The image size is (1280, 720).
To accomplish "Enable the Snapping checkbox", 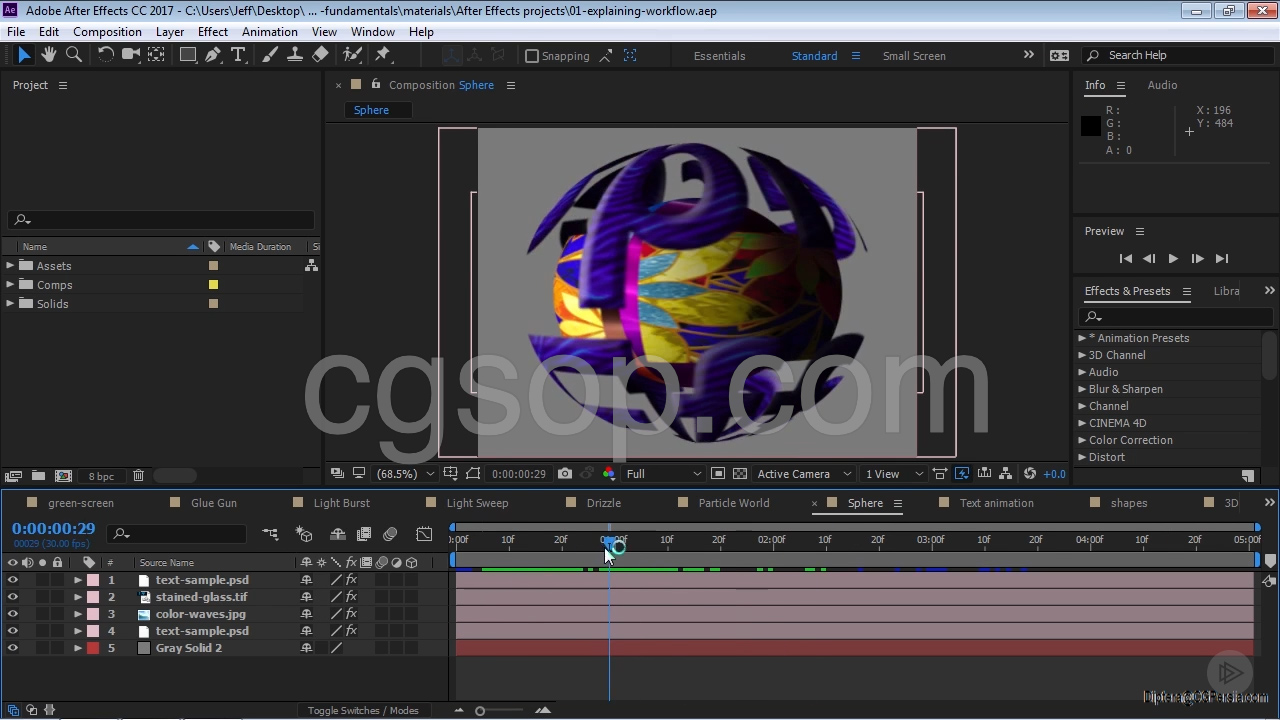I will (532, 56).
